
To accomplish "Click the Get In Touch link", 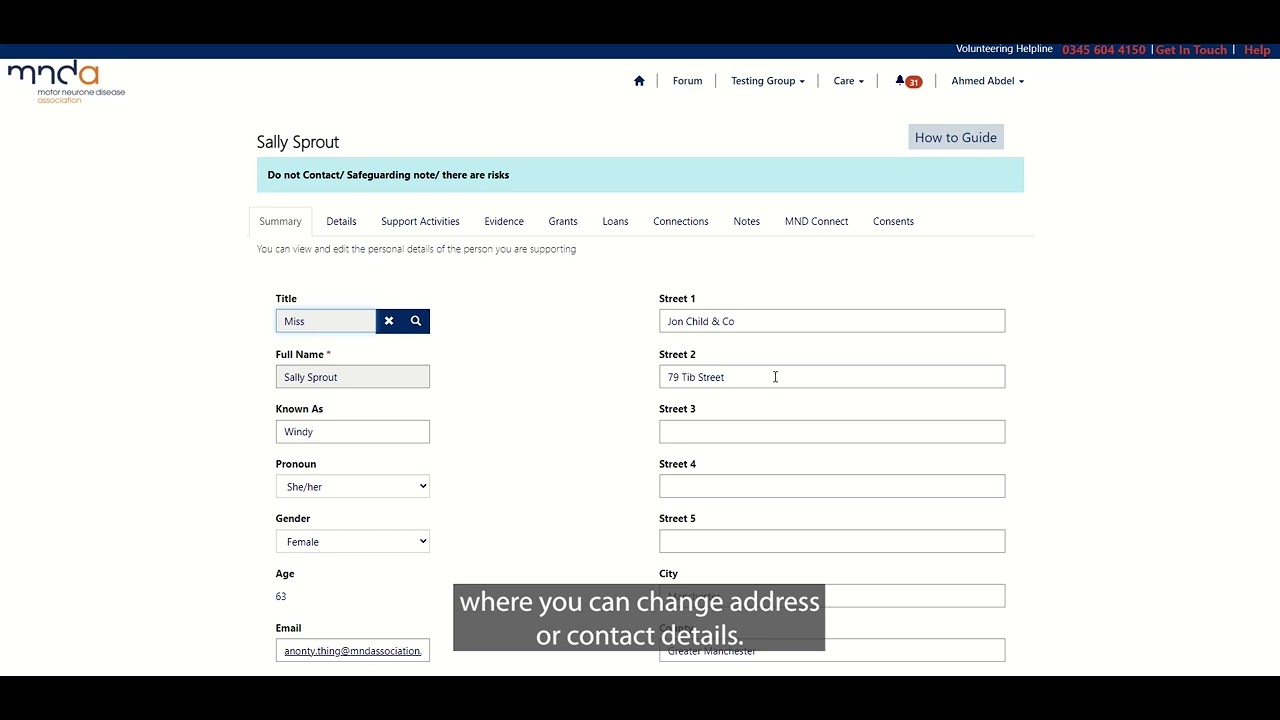I will point(1191,50).
